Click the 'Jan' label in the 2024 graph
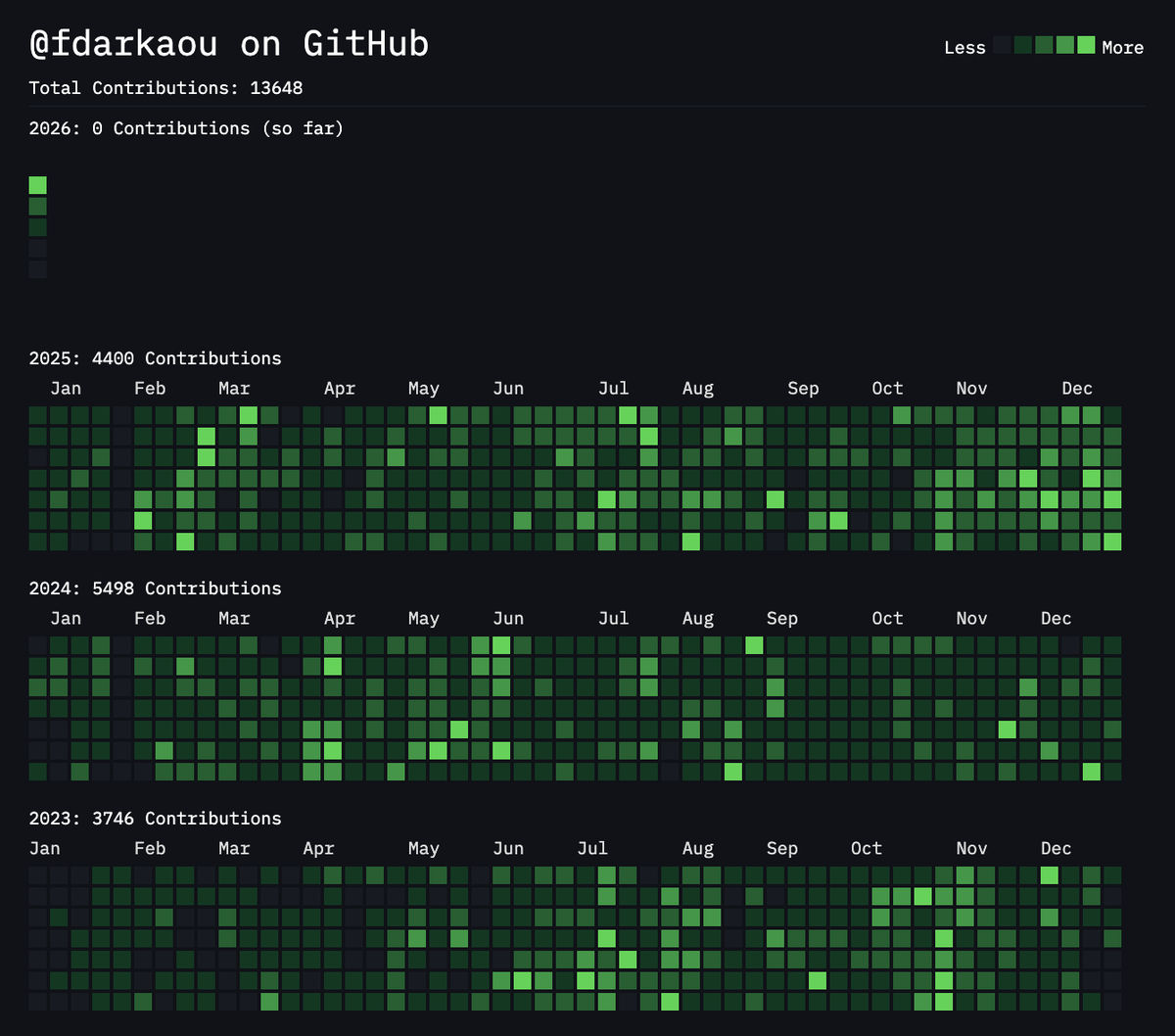The height and width of the screenshot is (1036, 1175). [66, 619]
